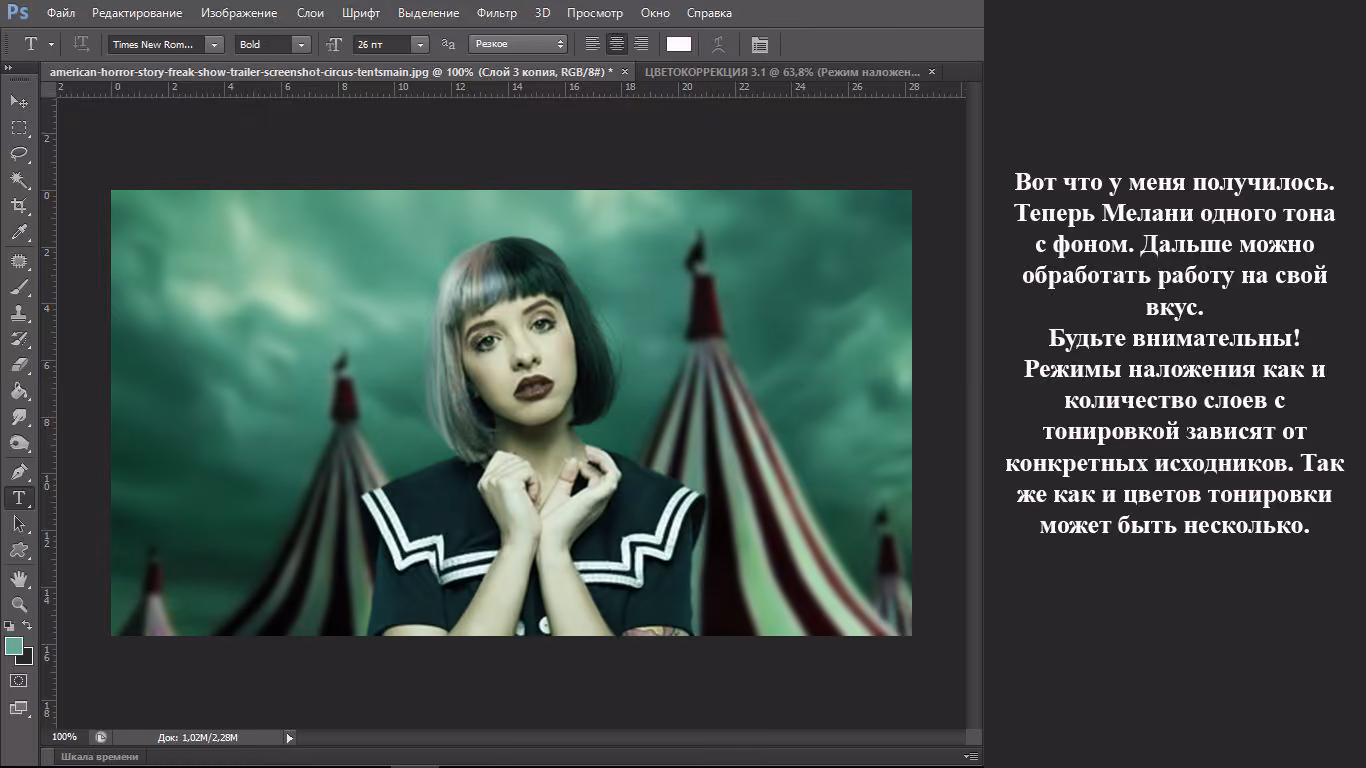Toggle Quick Mask mode
Image resolution: width=1366 pixels, height=768 pixels.
pos(18,680)
